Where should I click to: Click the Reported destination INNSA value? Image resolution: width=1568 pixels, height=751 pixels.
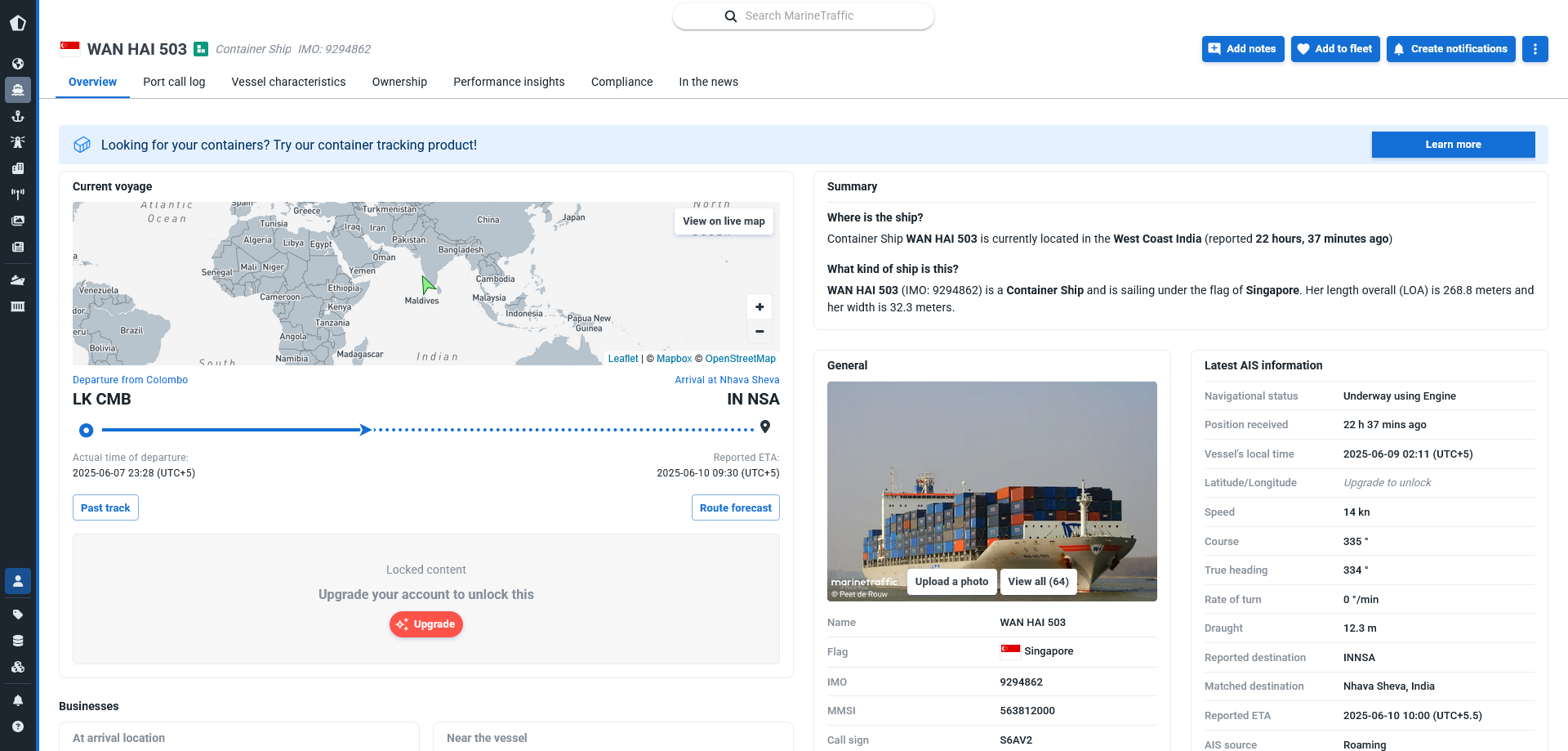(x=1359, y=658)
